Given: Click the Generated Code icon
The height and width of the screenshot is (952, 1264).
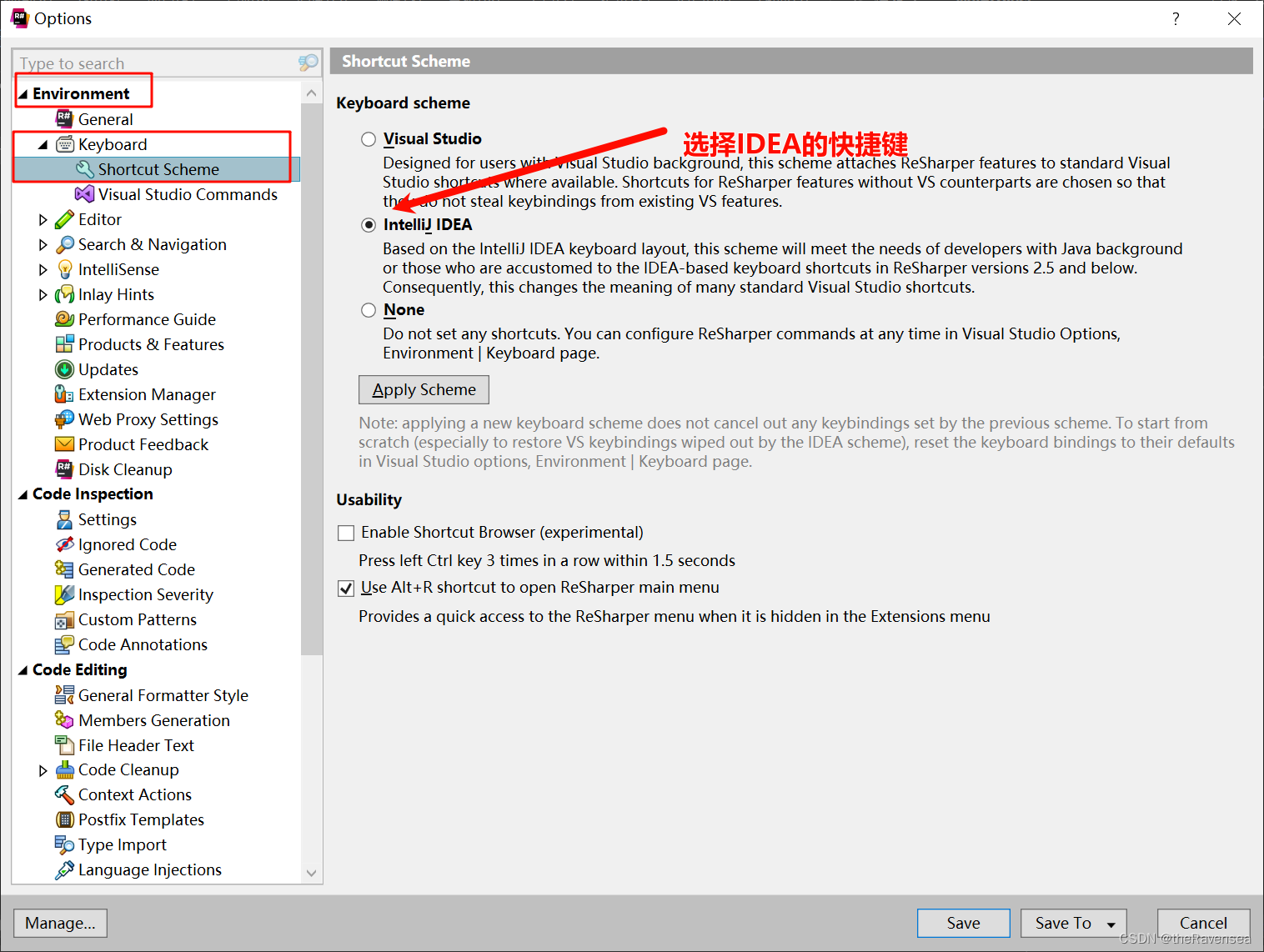Looking at the screenshot, I should [x=64, y=569].
